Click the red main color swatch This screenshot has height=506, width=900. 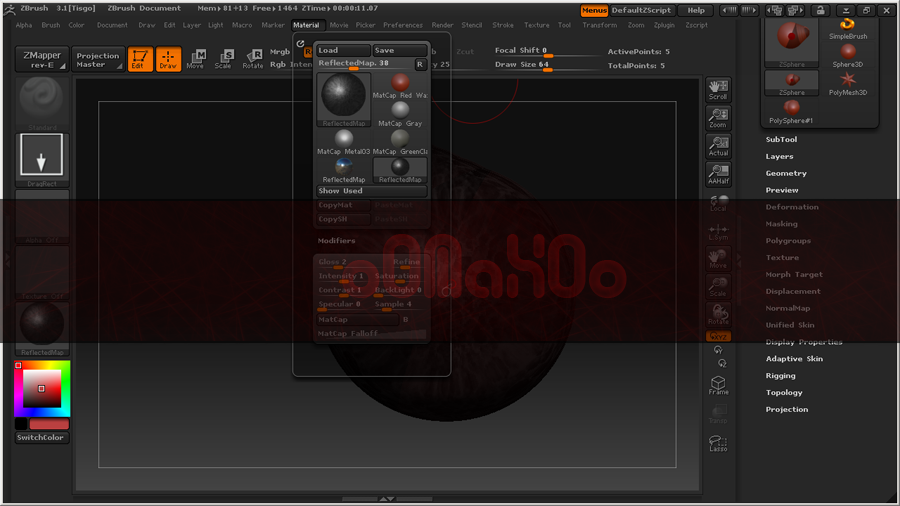[49, 424]
